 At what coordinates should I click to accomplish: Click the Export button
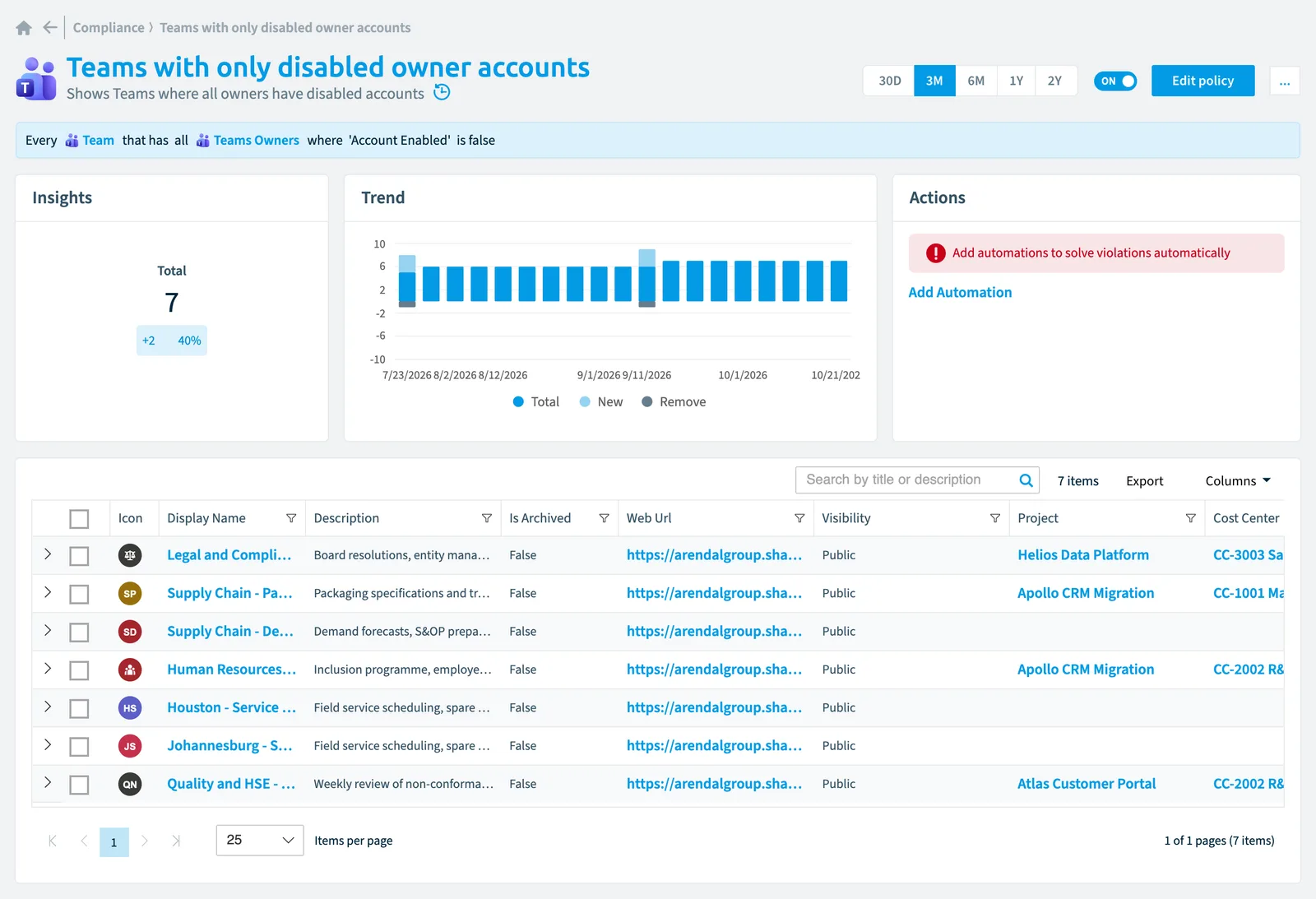(x=1144, y=481)
